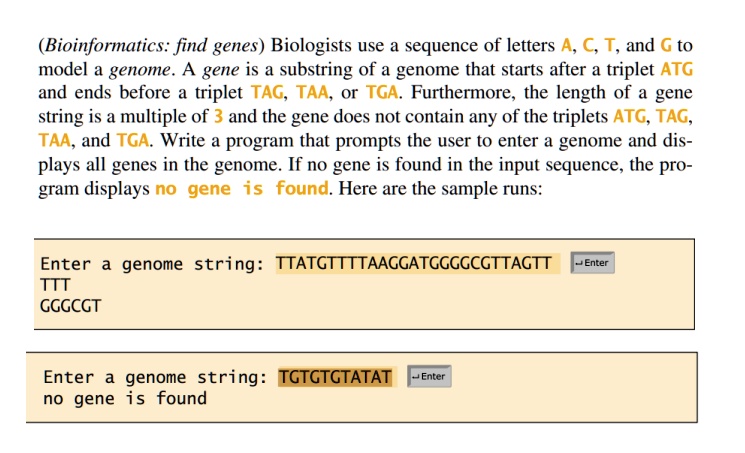Click the Enter key icon in first sample
Viewport: 745px width, 453px height.
(592, 263)
